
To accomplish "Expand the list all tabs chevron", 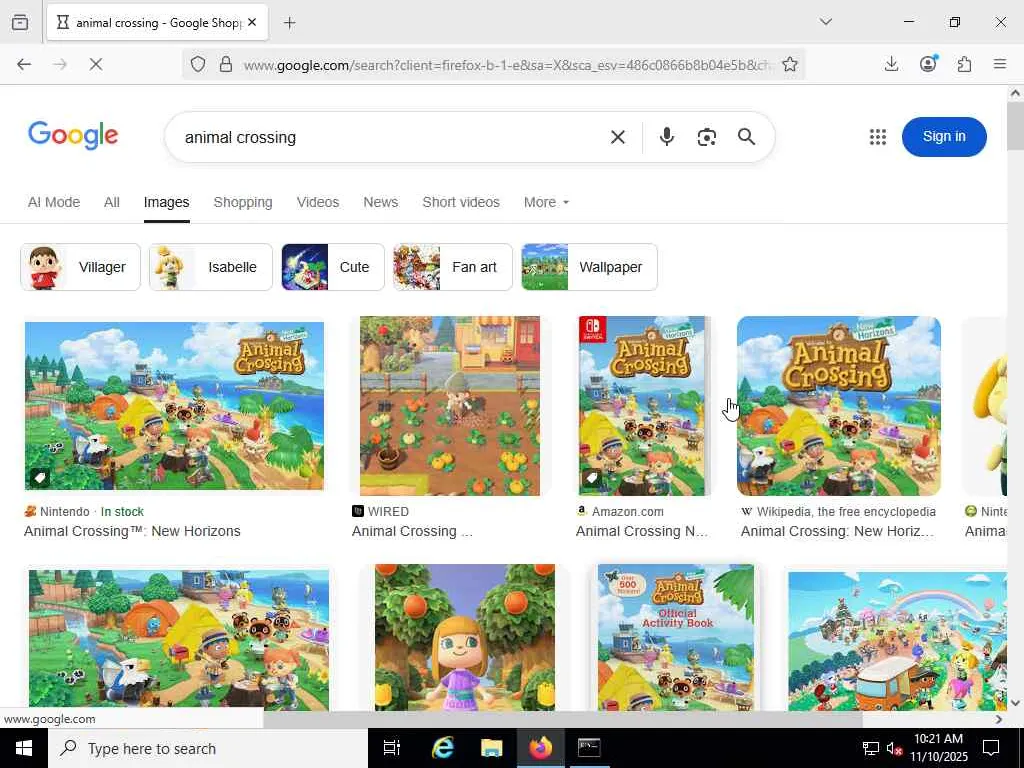I will tap(826, 22).
